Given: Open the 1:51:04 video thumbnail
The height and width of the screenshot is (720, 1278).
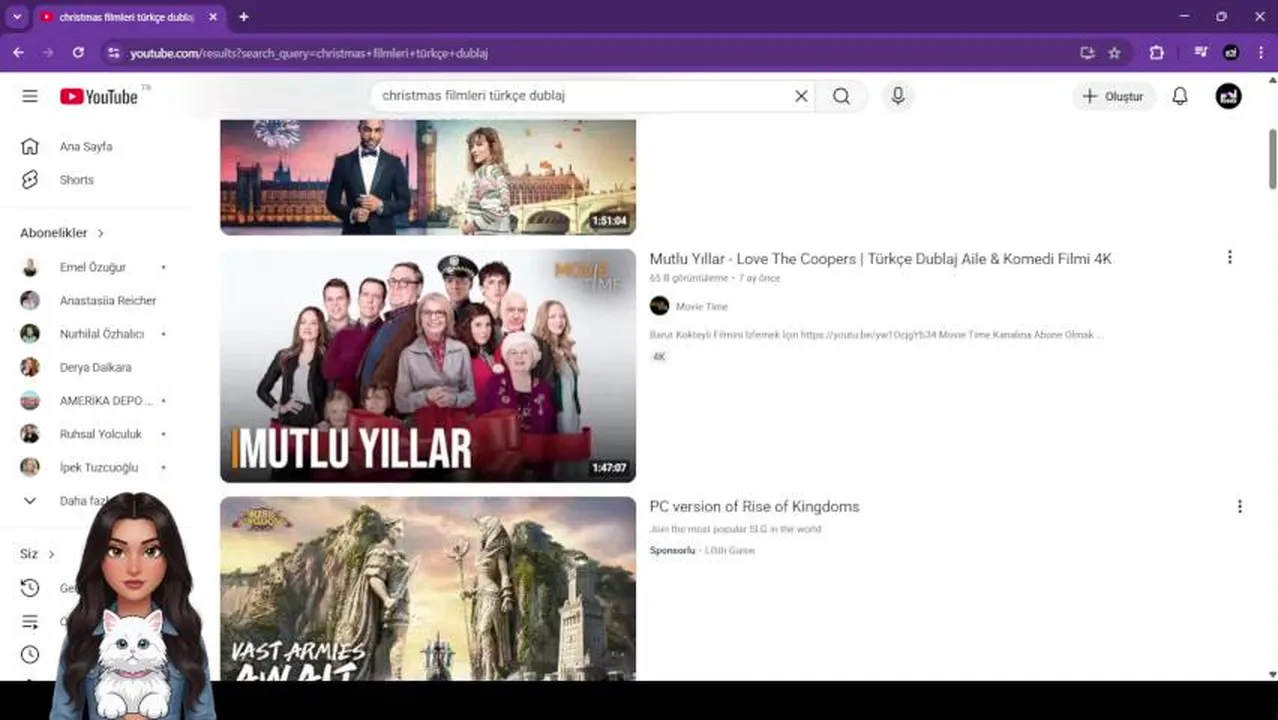Looking at the screenshot, I should point(428,177).
